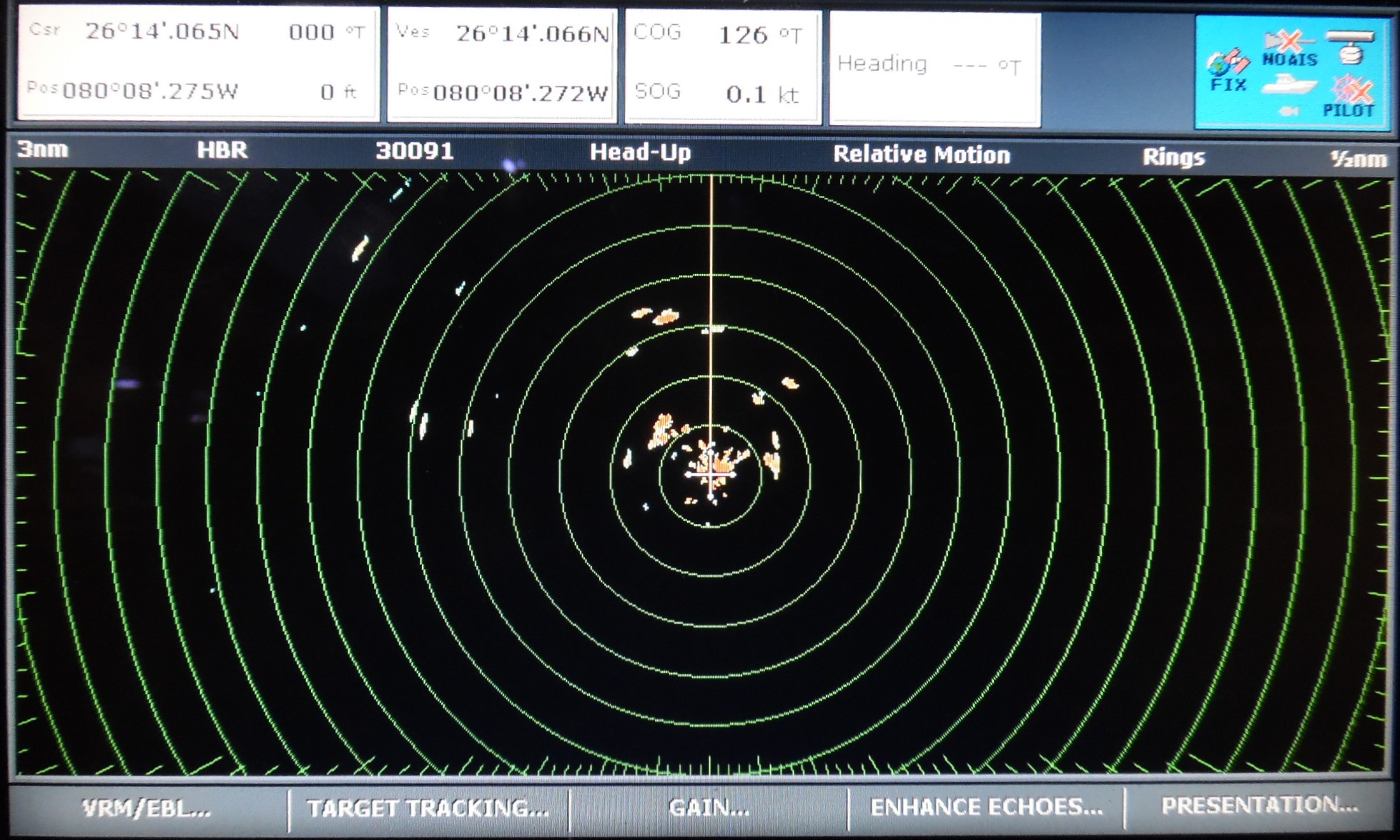The width and height of the screenshot is (1400, 840).
Task: Open the ENHANCE ECHOES menu
Action: (x=986, y=807)
